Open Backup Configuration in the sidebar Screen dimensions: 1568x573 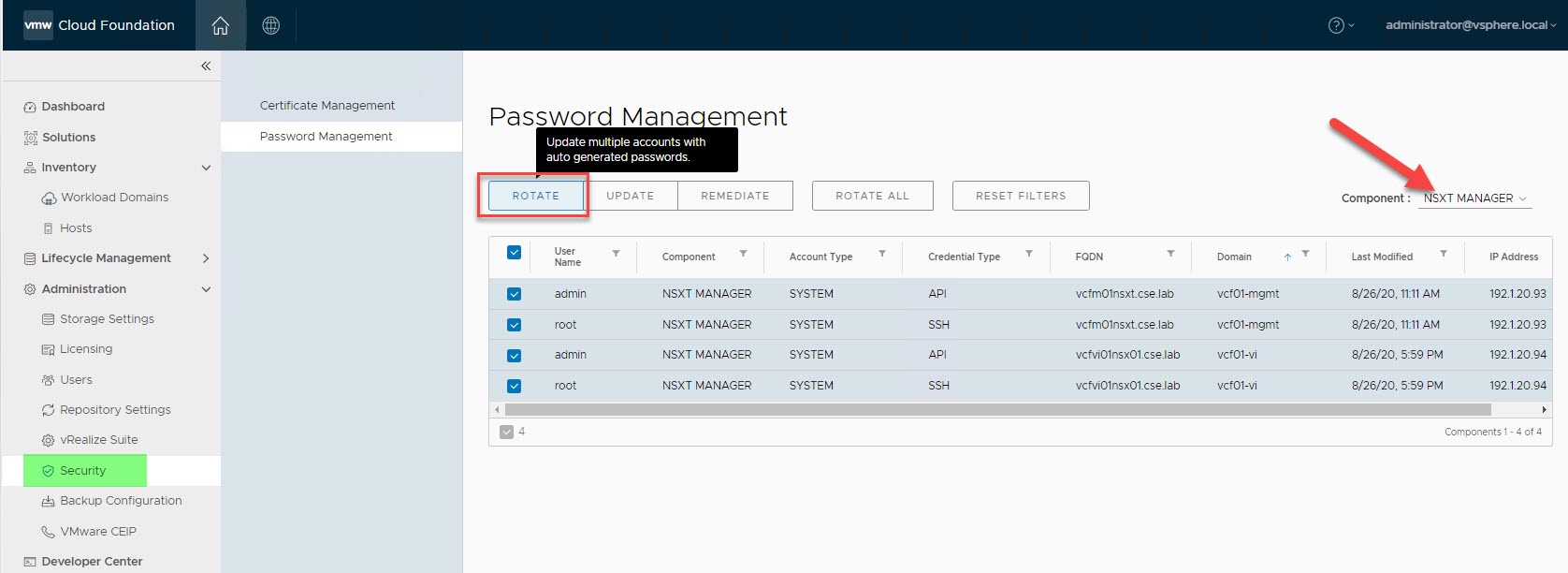121,501
